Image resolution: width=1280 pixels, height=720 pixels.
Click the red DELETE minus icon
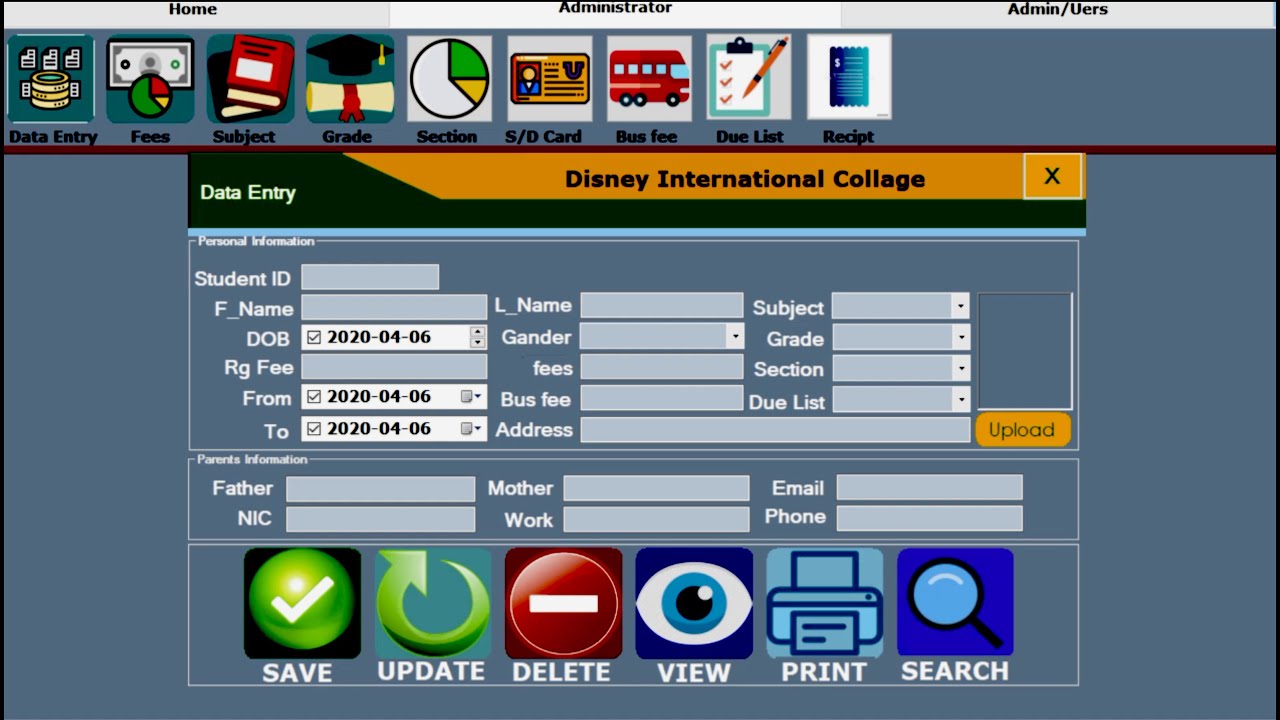click(x=563, y=603)
